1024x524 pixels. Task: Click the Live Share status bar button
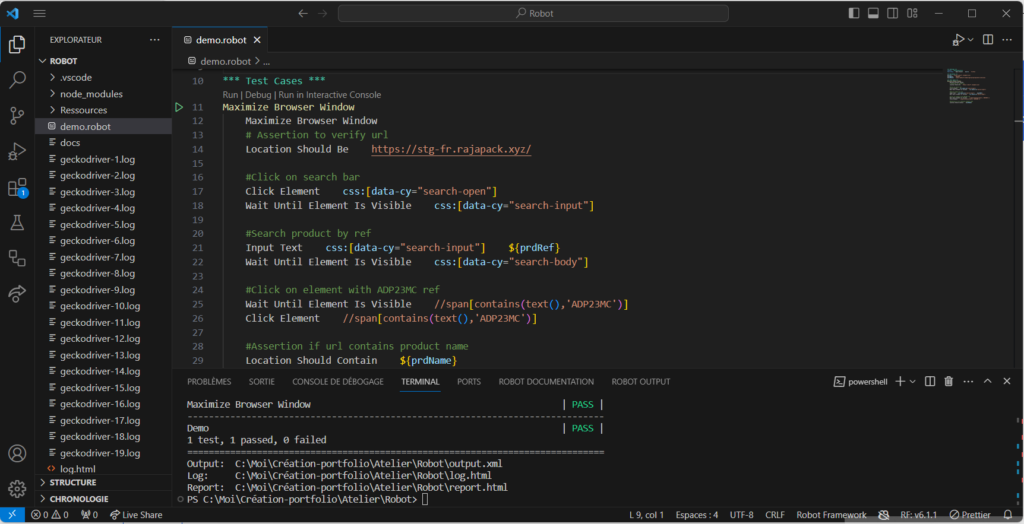tap(136, 515)
